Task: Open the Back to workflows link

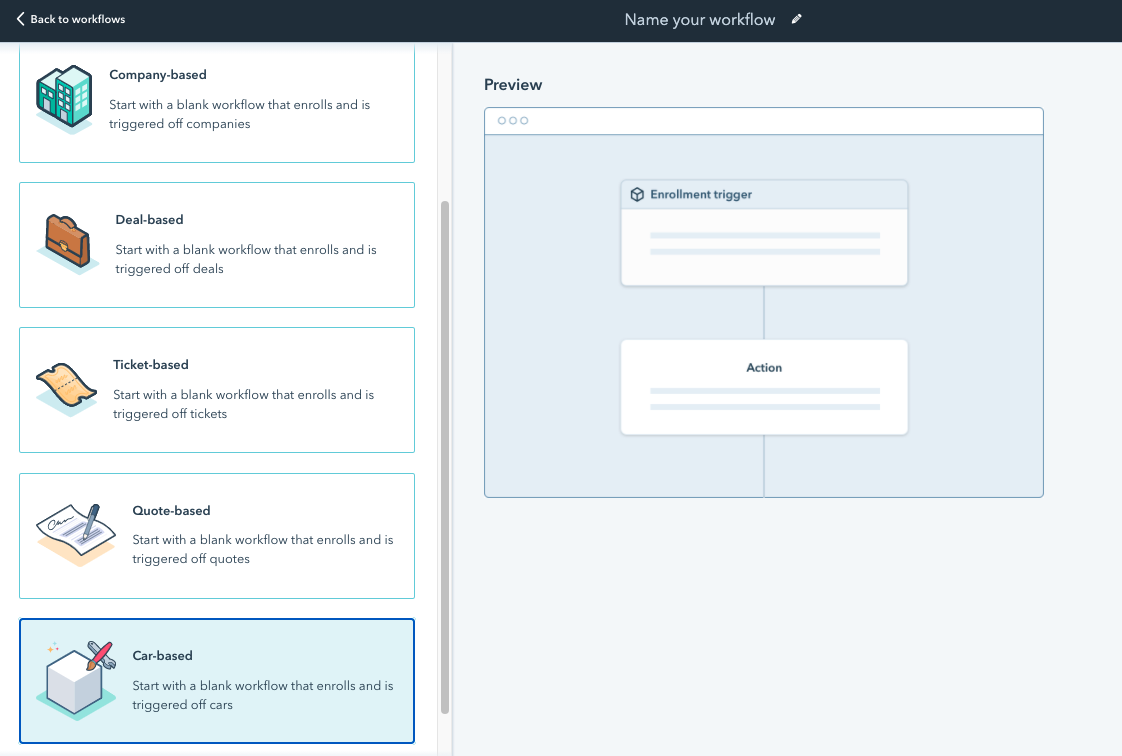Action: (76, 18)
